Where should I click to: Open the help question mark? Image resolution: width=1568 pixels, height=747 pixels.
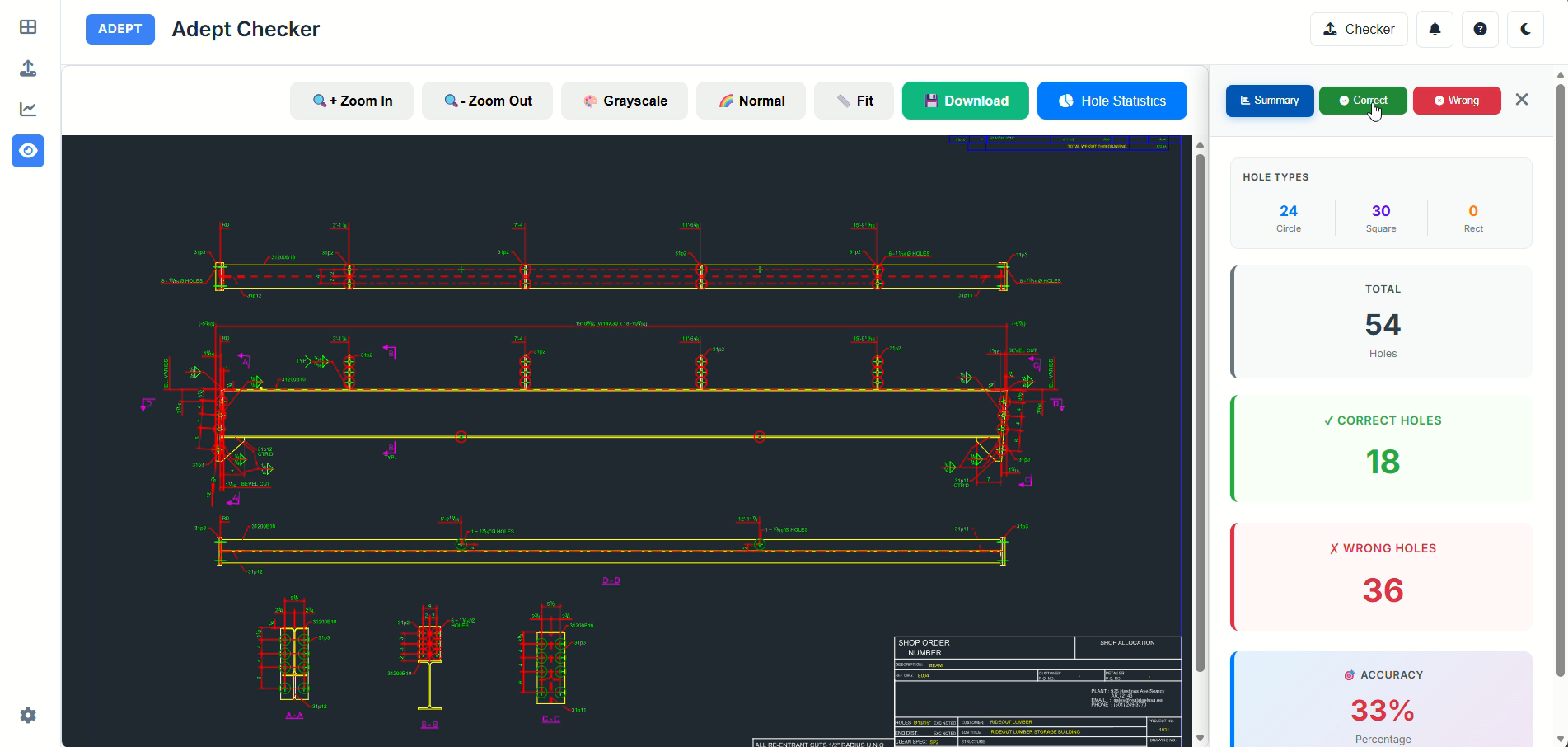pyautogui.click(x=1480, y=29)
